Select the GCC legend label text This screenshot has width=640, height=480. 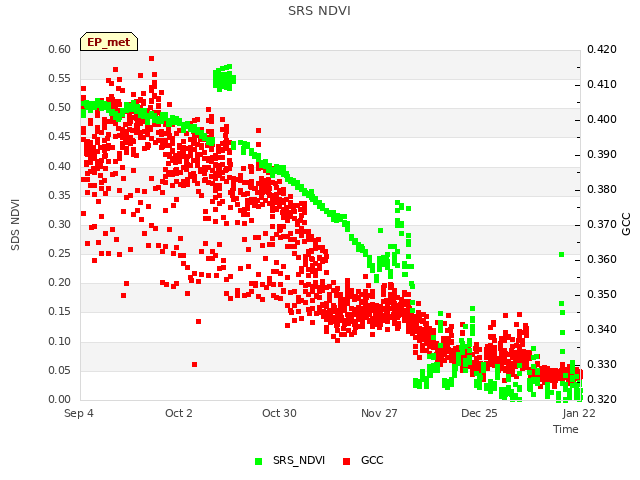372,460
